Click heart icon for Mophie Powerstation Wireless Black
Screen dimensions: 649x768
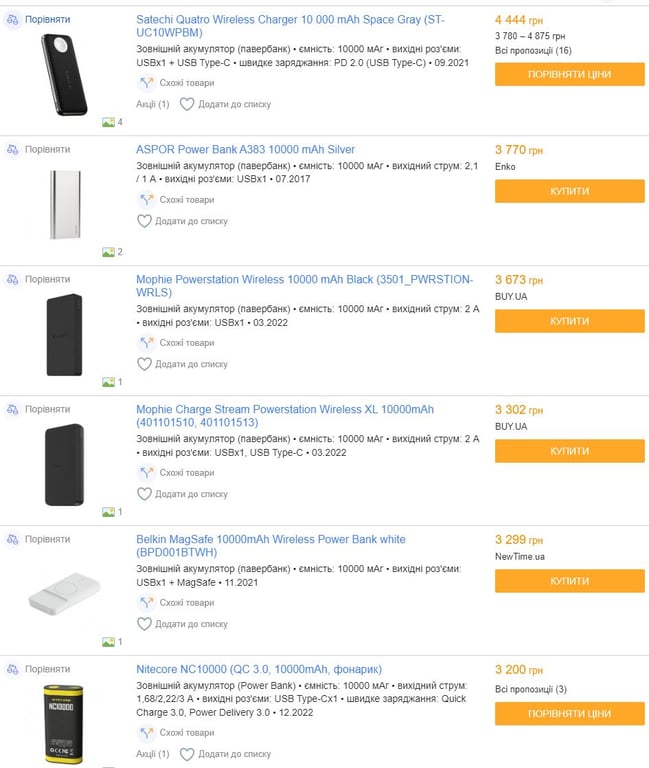[144, 364]
